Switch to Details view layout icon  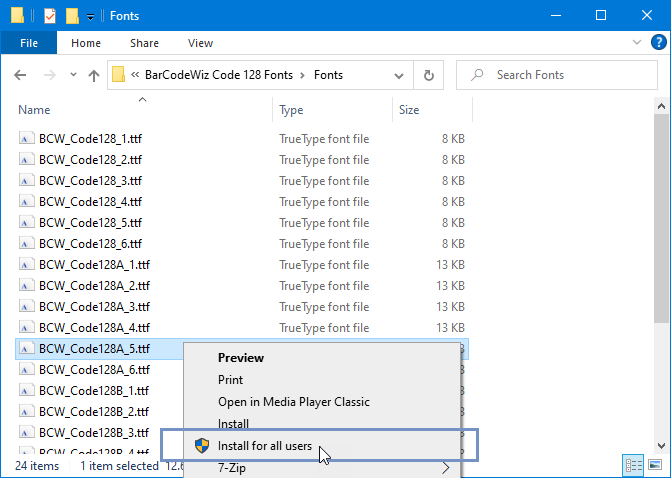(x=633, y=465)
